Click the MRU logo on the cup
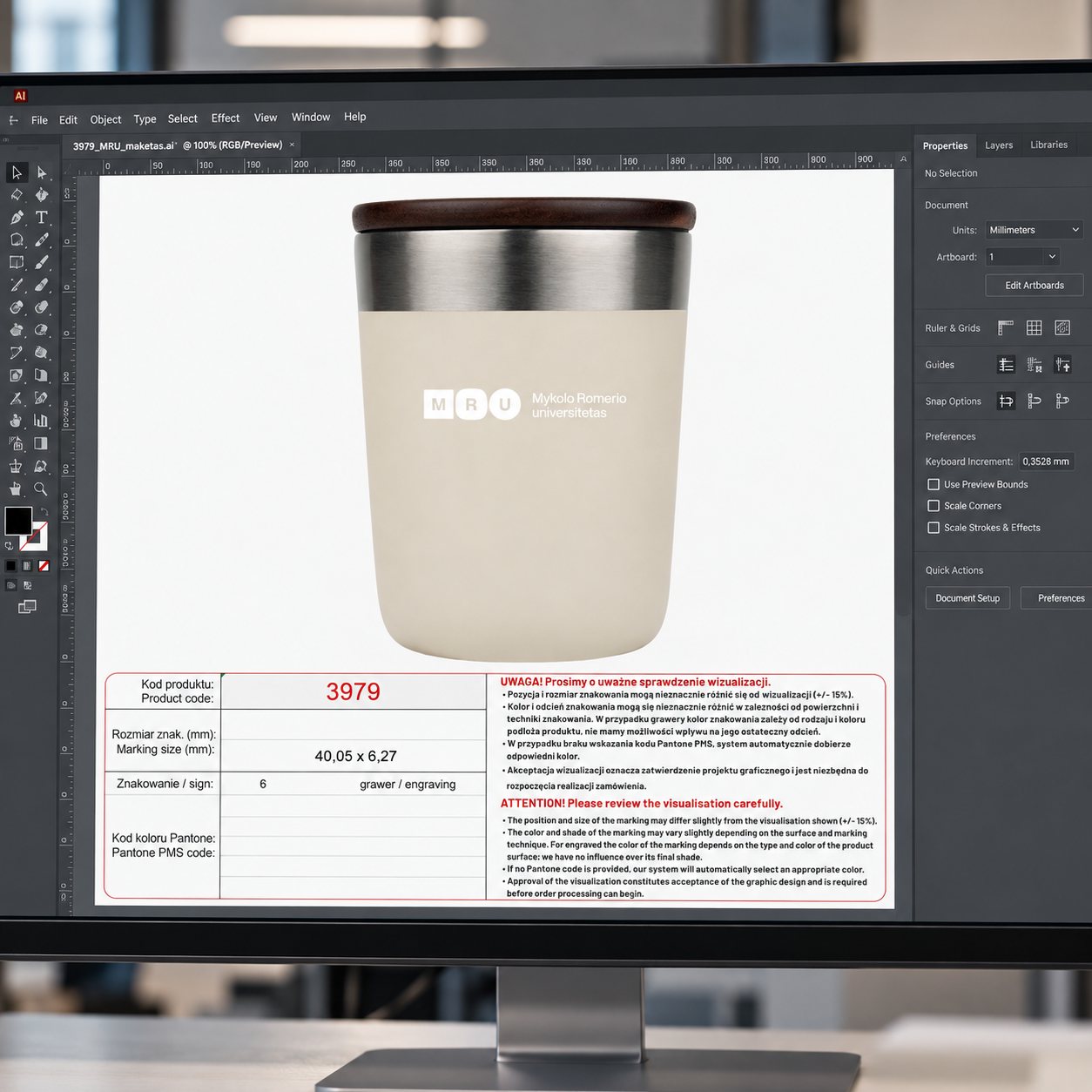1092x1092 pixels. (x=525, y=405)
